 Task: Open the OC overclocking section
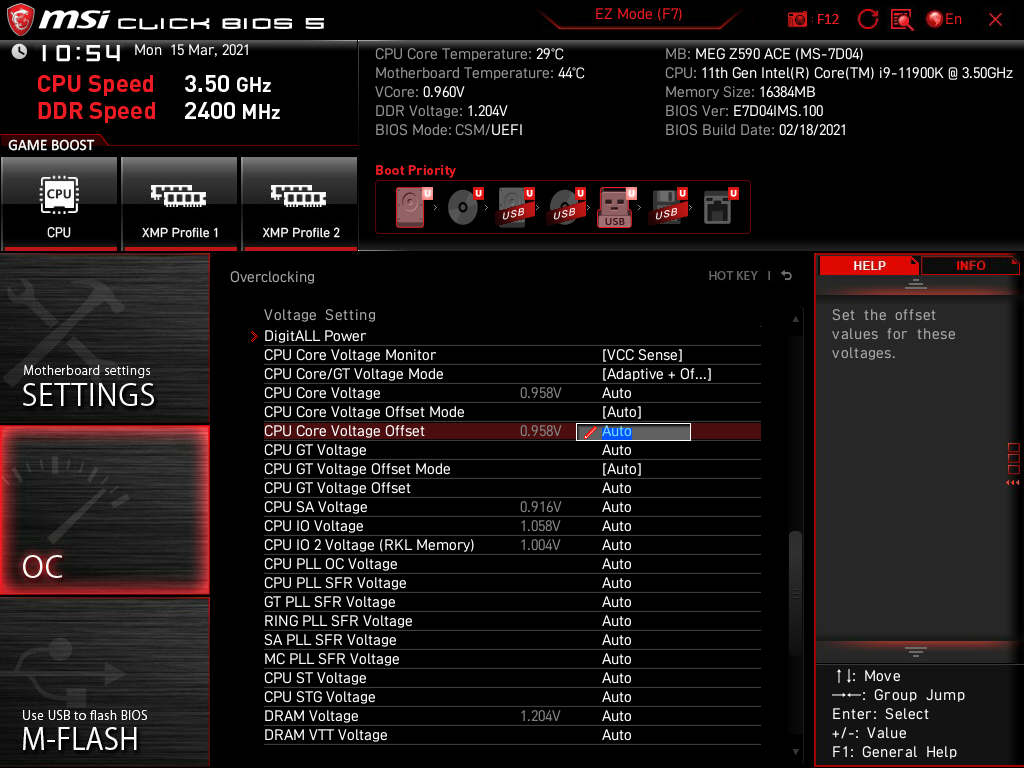click(104, 511)
